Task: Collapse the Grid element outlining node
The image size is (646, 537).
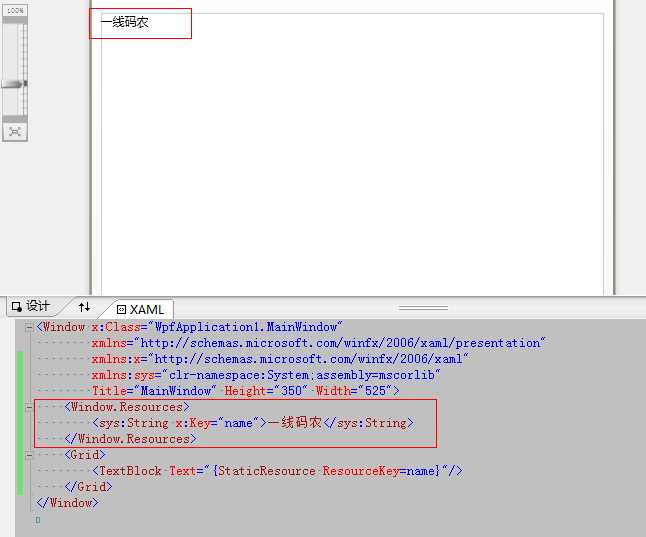Action: 29,455
